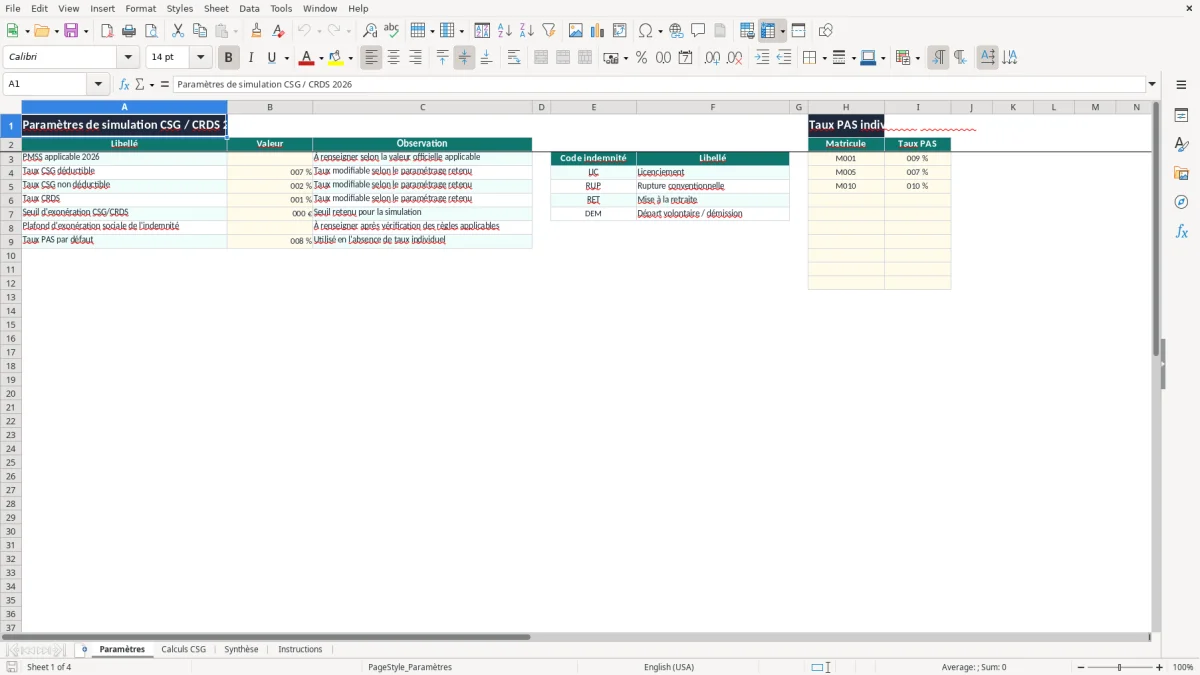The width and height of the screenshot is (1200, 675).
Task: Toggle wrap text in cell
Action: [514, 58]
